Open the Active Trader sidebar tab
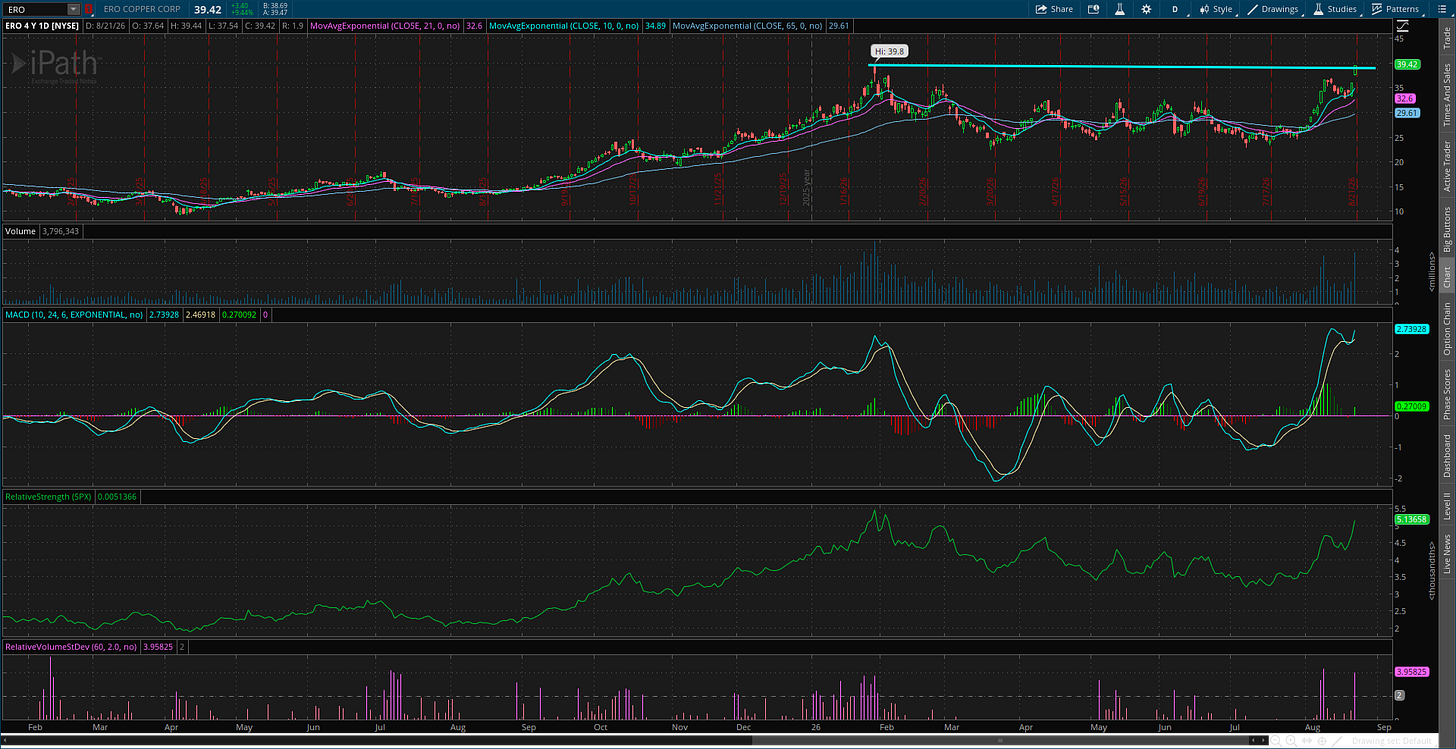Viewport: 1456px width, 749px height. tap(1445, 166)
